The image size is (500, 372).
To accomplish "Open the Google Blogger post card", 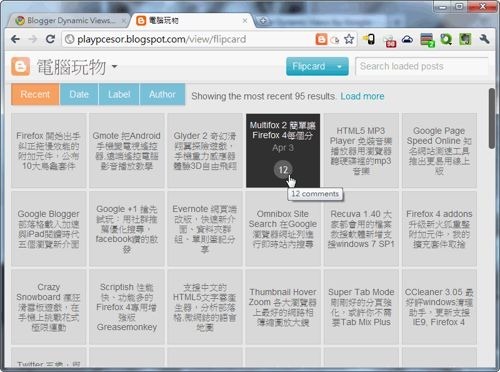I will pos(49,229).
